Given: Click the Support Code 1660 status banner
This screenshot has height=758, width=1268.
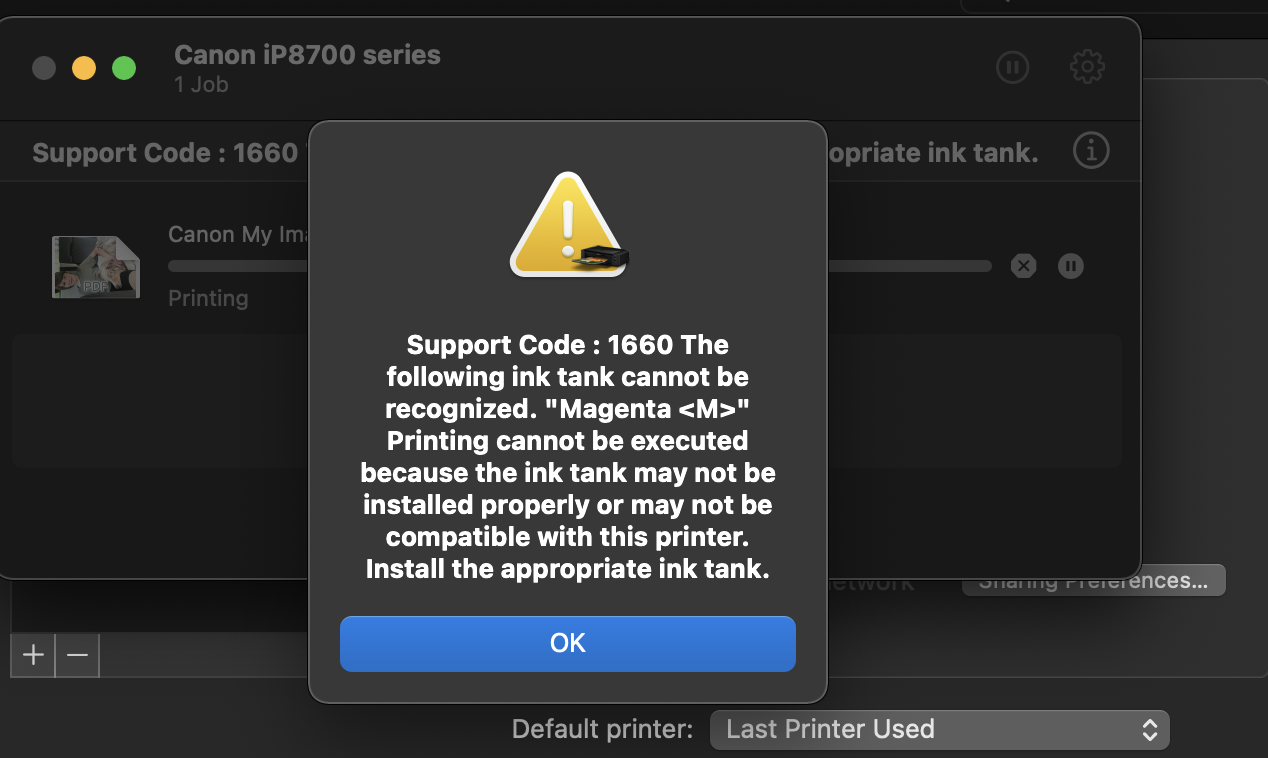Looking at the screenshot, I should point(165,153).
